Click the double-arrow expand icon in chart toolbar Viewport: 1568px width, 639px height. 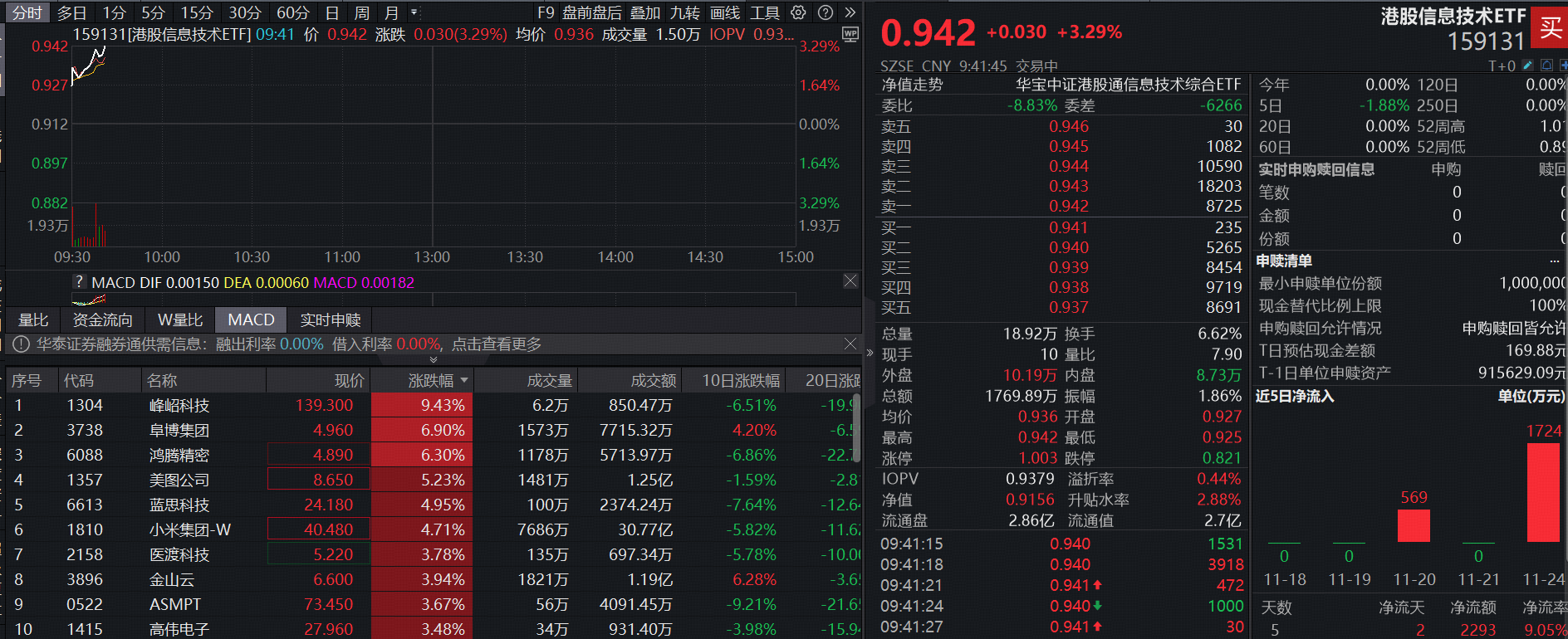[x=850, y=12]
